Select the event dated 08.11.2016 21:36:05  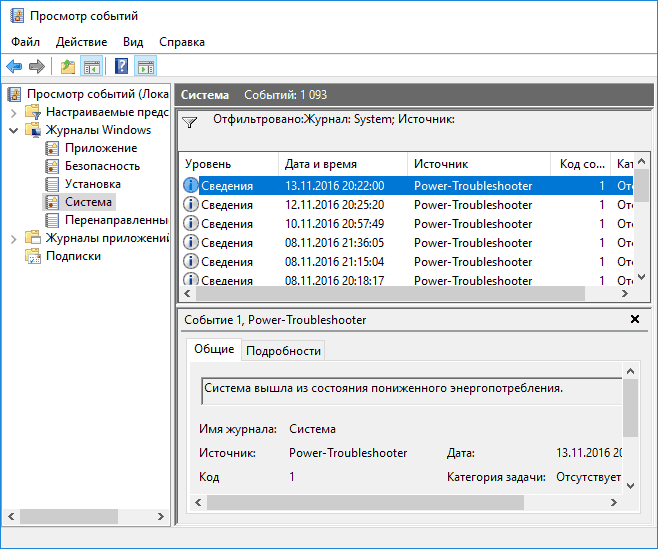407,242
